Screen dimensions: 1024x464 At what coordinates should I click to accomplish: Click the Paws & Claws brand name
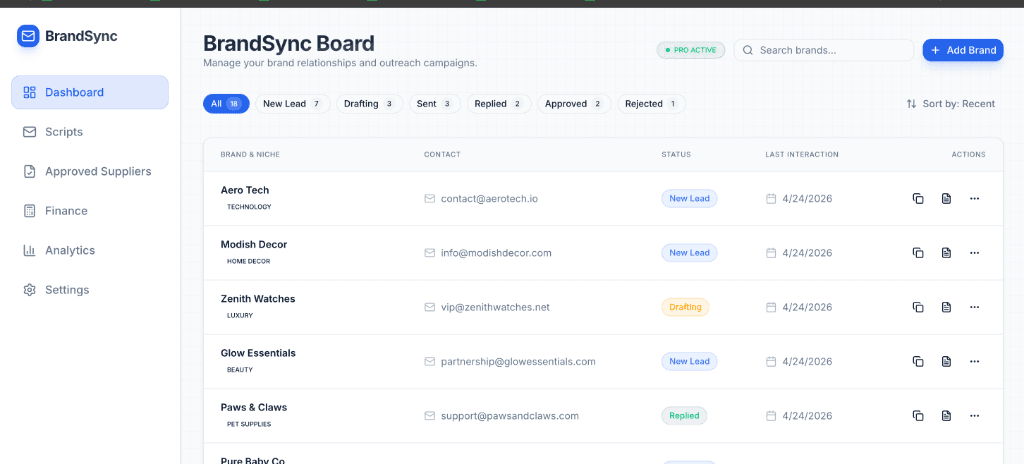tap(254, 407)
